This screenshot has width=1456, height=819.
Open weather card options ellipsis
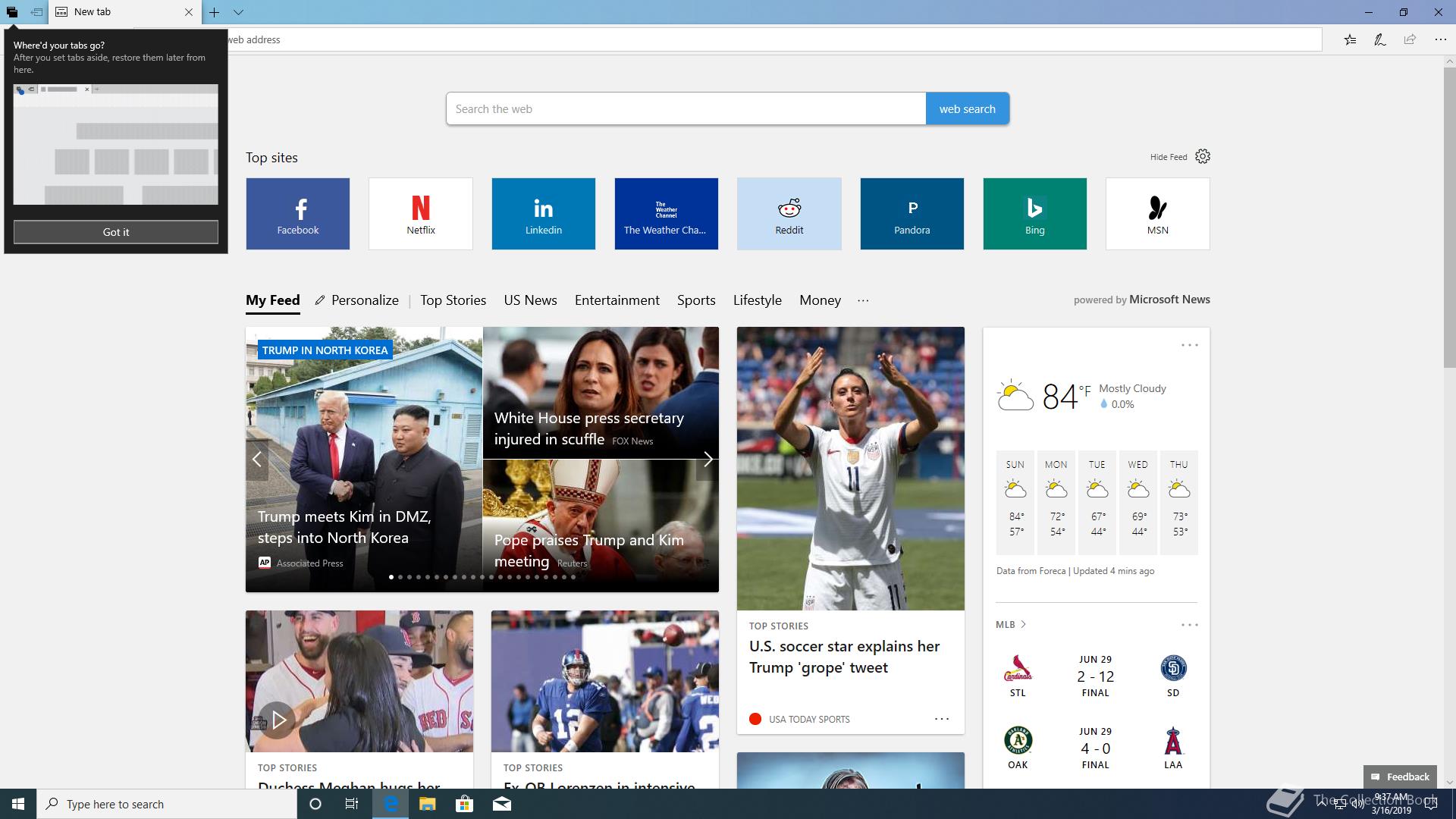(x=1190, y=345)
